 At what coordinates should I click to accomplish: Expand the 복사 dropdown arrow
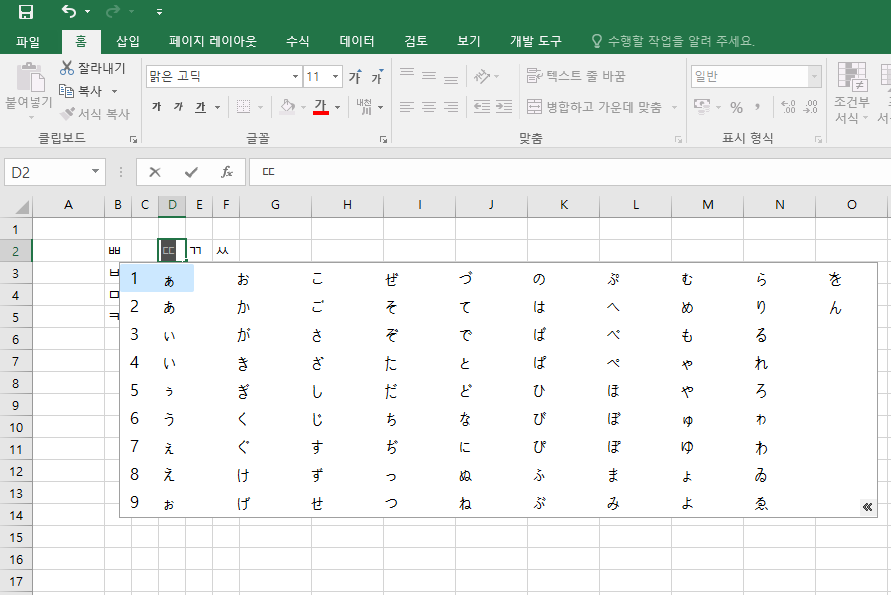click(x=114, y=91)
